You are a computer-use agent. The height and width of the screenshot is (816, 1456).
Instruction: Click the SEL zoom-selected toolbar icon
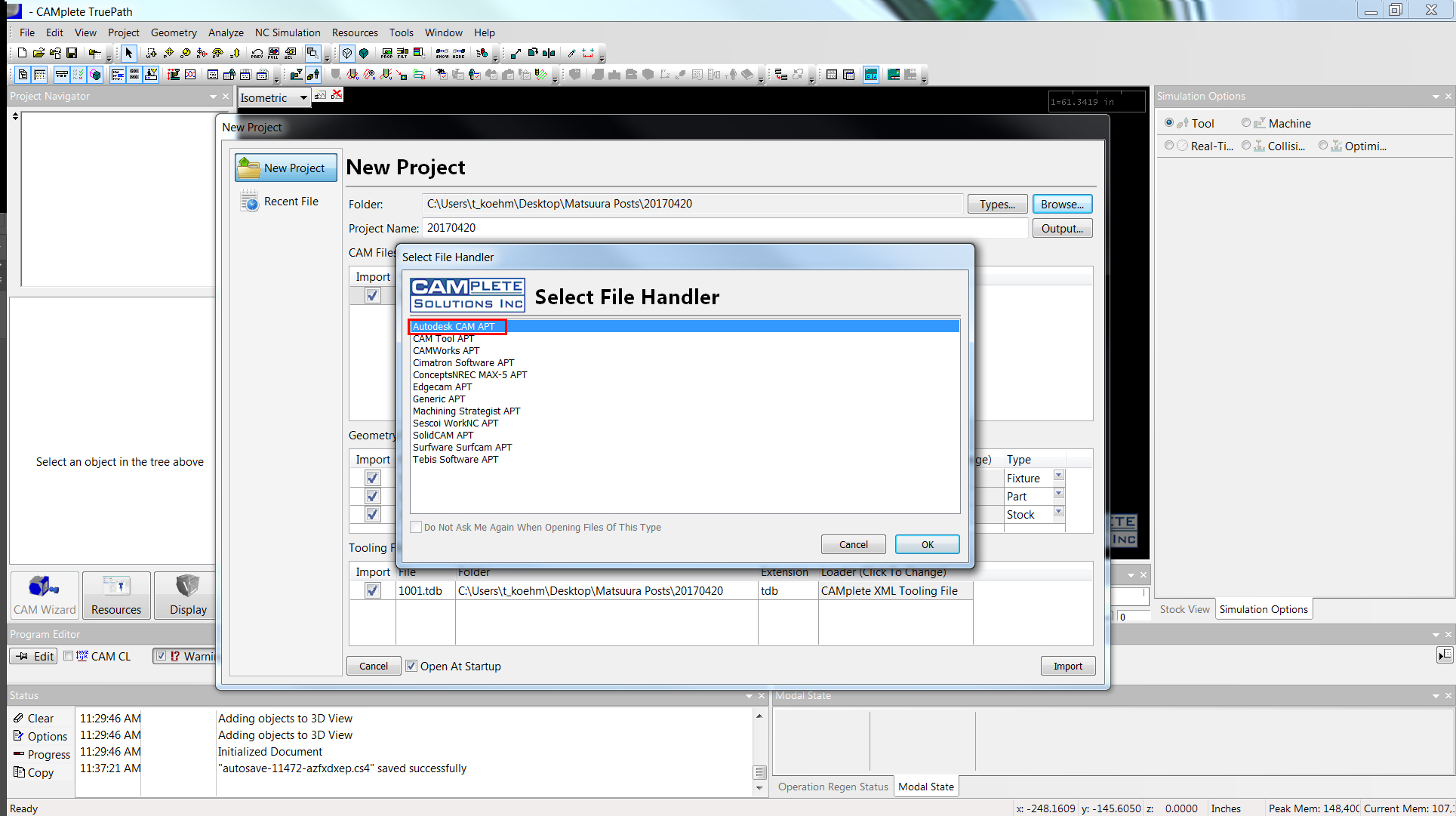[291, 53]
